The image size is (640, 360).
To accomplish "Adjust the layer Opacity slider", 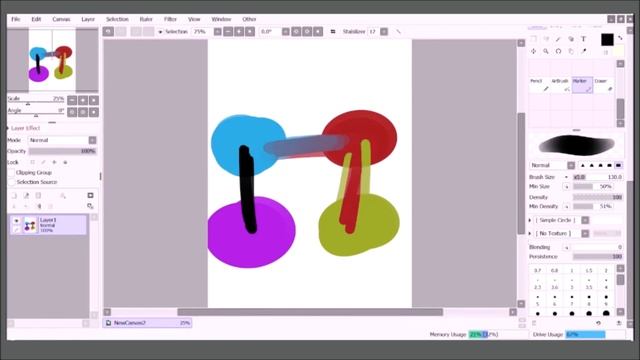I will pos(62,151).
